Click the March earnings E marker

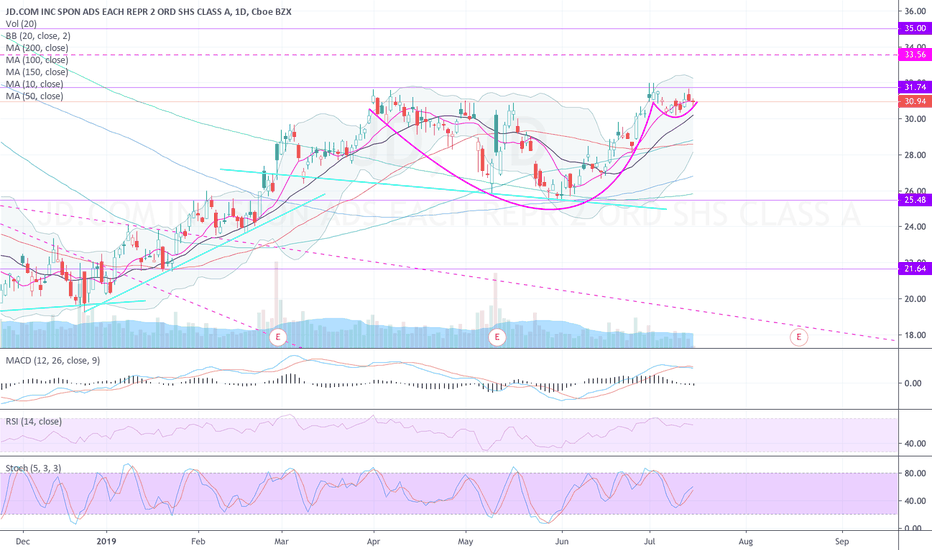278,337
